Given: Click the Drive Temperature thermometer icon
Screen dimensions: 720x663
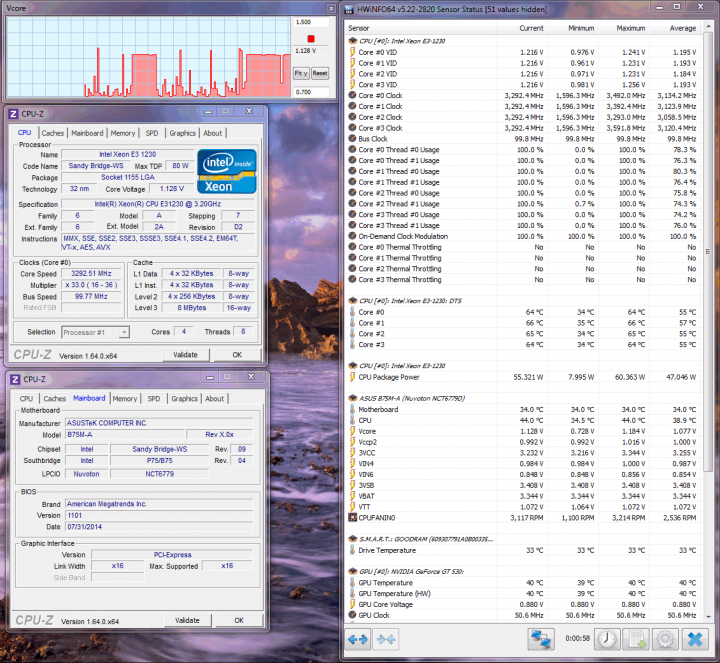Looking at the screenshot, I should tap(352, 550).
